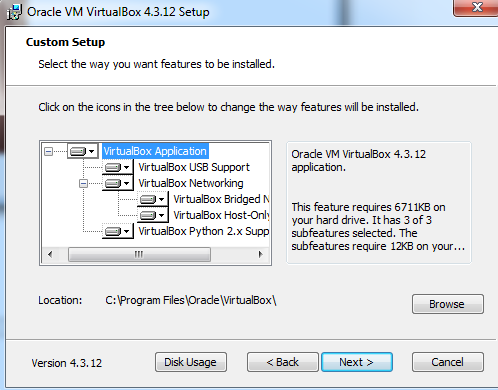Open dropdown arrow beside VirtualBox USB Support
Image resolution: width=498 pixels, height=390 pixels.
click(x=127, y=167)
